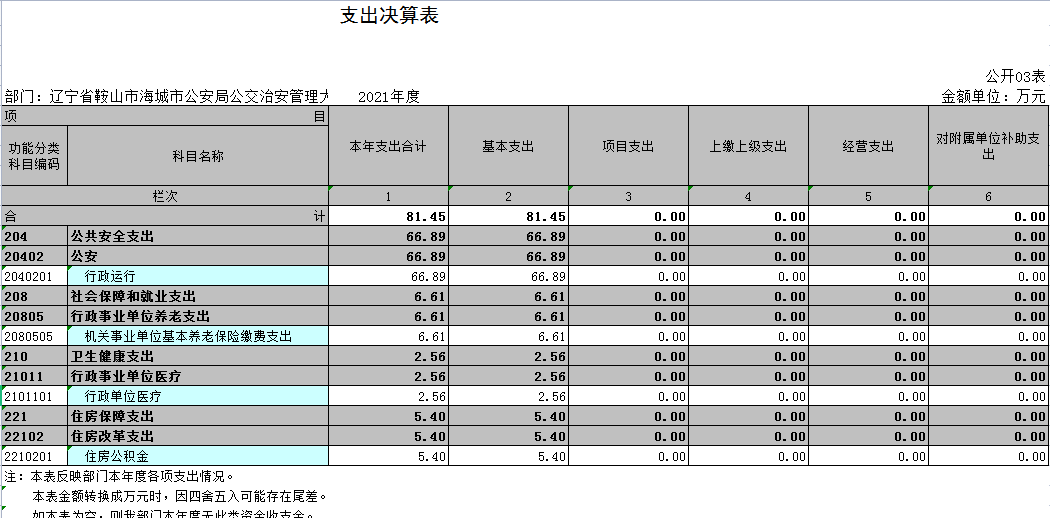Screen dimensions: 1050x518
Task: Click column number 6 in 栏次 row
Action: pyautogui.click(x=988, y=196)
